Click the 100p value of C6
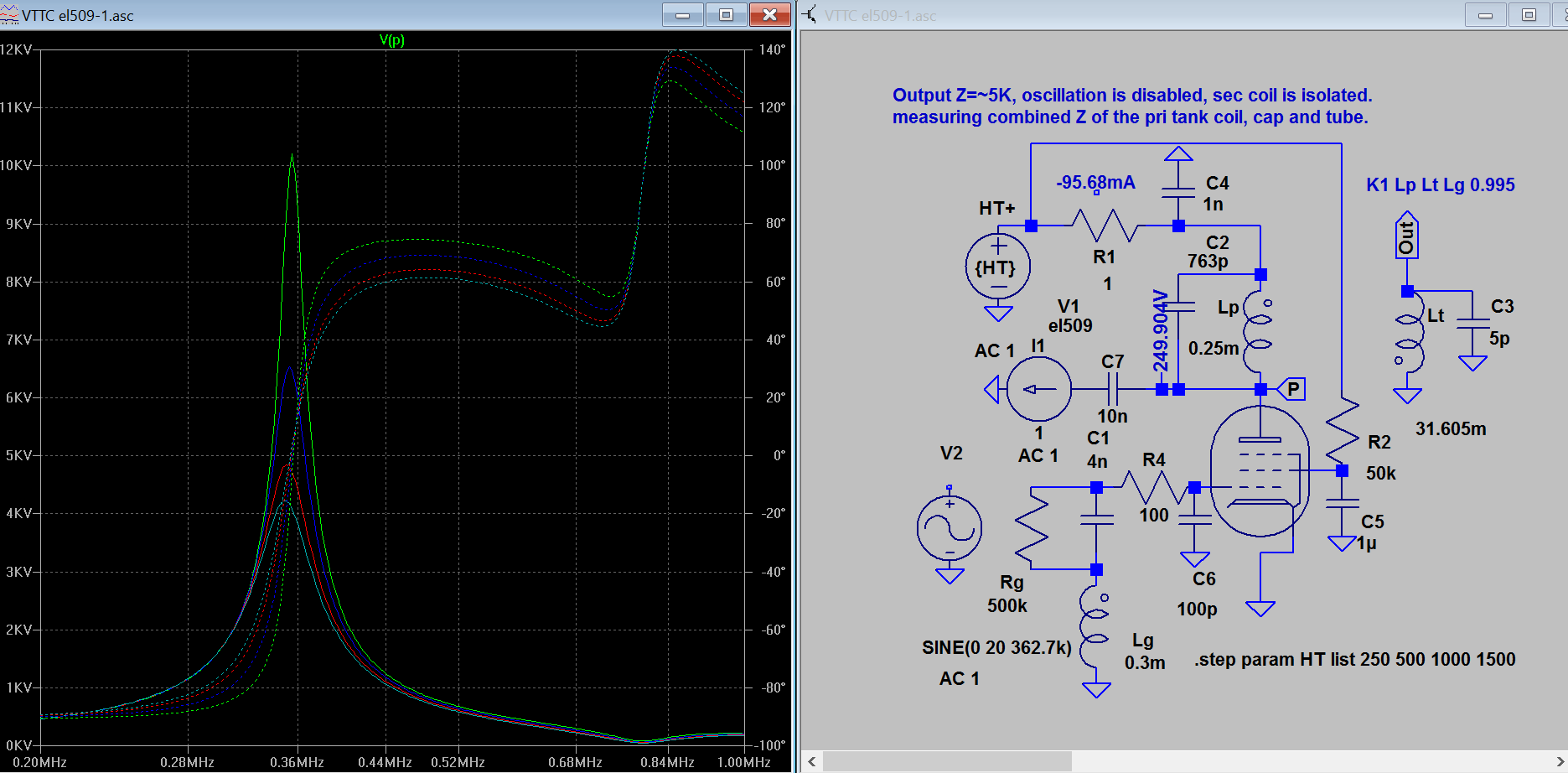This screenshot has height=773, width=1568. 1197,610
